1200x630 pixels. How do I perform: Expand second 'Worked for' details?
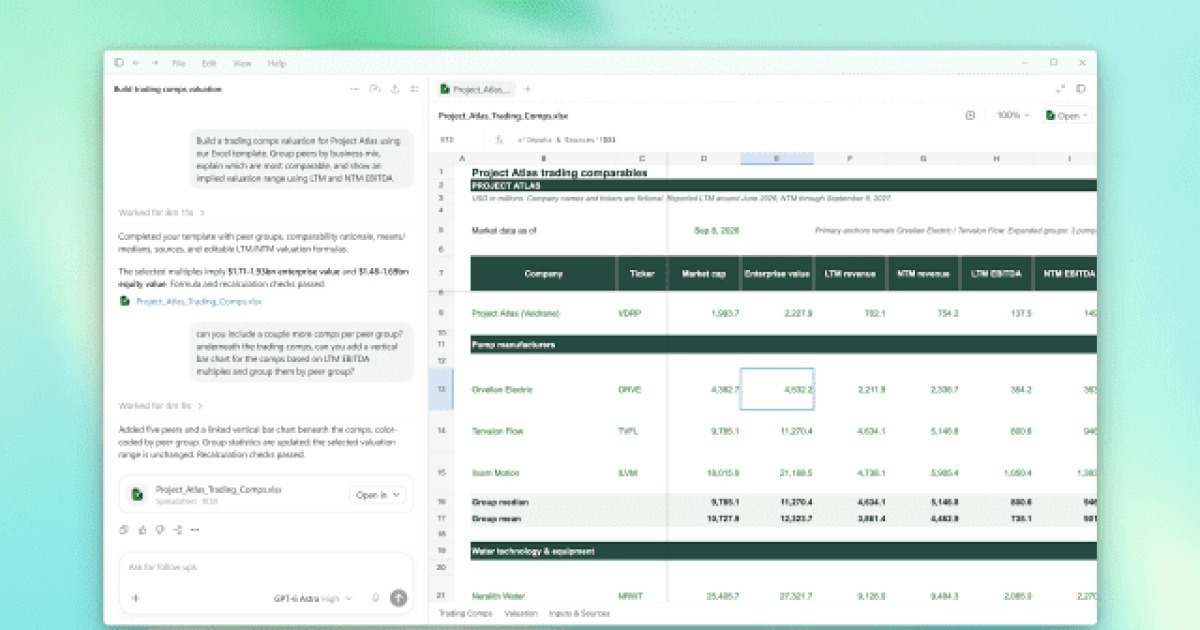162,405
